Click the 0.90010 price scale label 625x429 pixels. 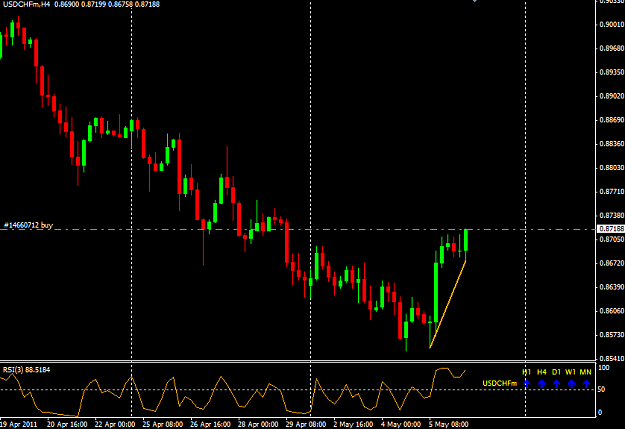click(612, 25)
